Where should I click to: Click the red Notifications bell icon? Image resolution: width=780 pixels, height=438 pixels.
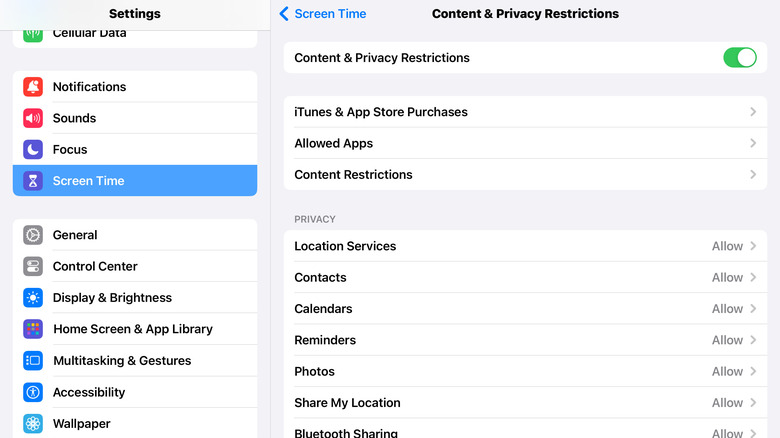[33, 87]
